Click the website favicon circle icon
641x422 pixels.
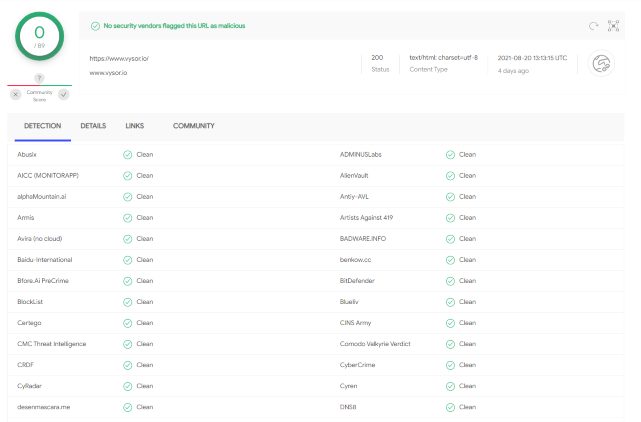(x=603, y=64)
